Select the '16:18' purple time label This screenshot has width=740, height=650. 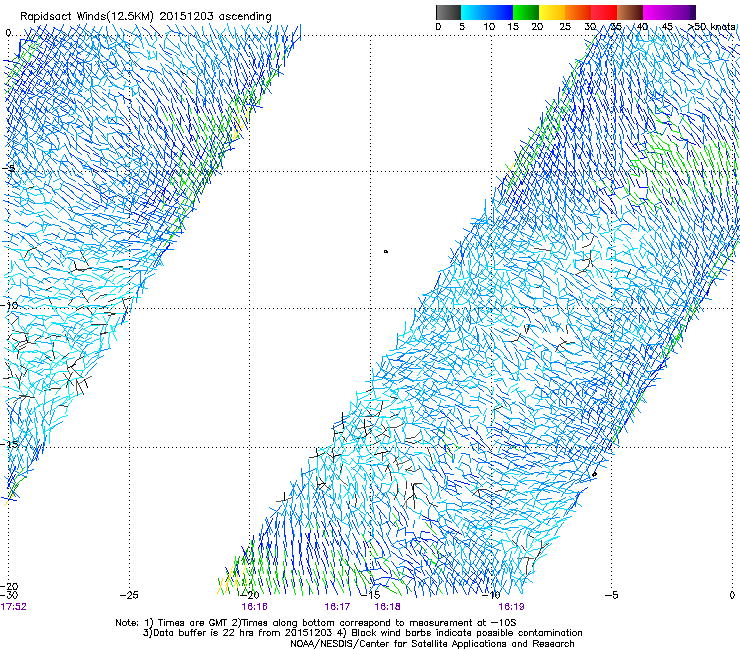pos(387,607)
